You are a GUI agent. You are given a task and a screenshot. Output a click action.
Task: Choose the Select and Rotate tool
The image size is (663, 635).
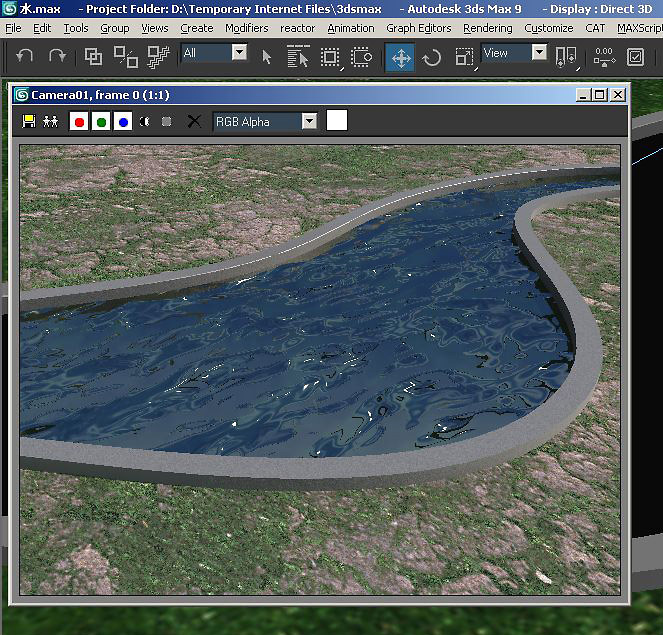pyautogui.click(x=432, y=57)
